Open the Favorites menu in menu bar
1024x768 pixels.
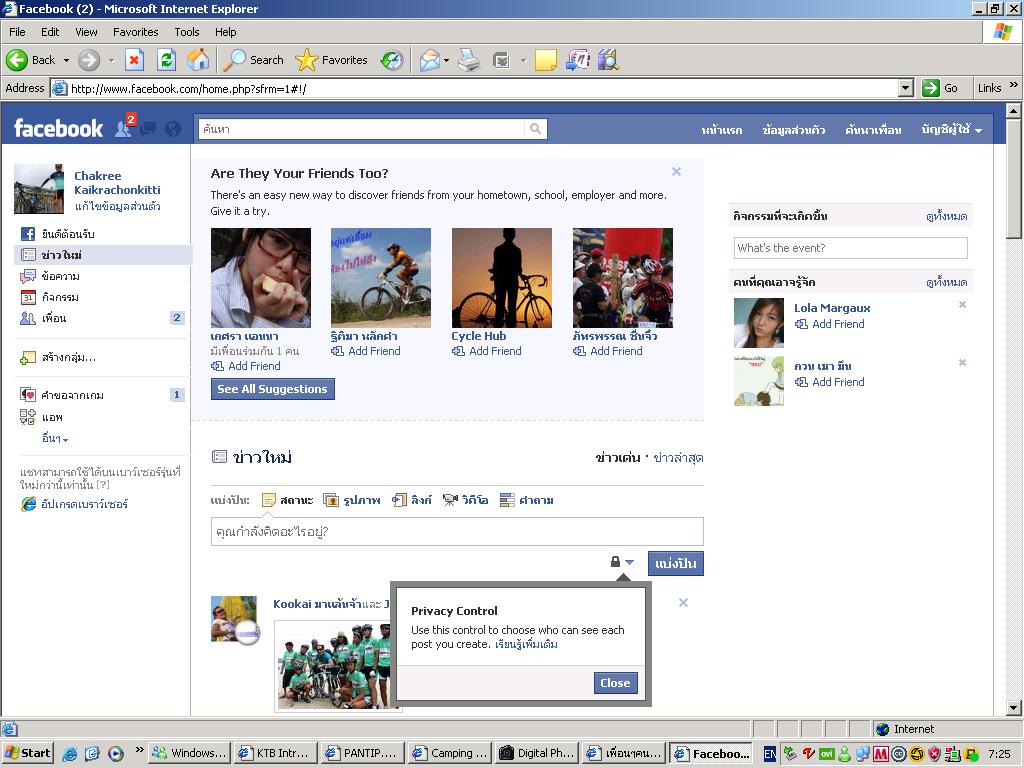(x=135, y=32)
